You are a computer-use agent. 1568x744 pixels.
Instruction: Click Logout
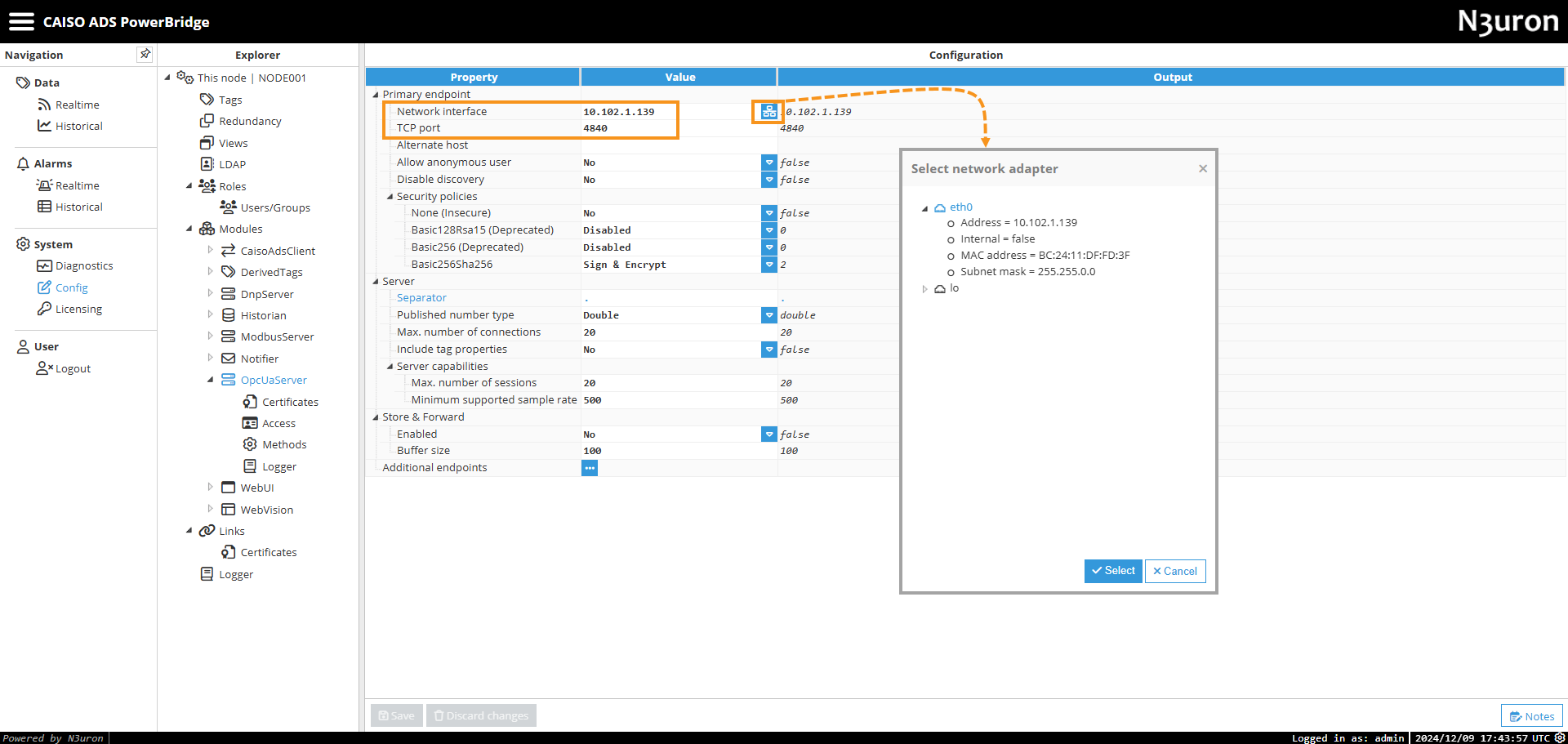click(73, 368)
